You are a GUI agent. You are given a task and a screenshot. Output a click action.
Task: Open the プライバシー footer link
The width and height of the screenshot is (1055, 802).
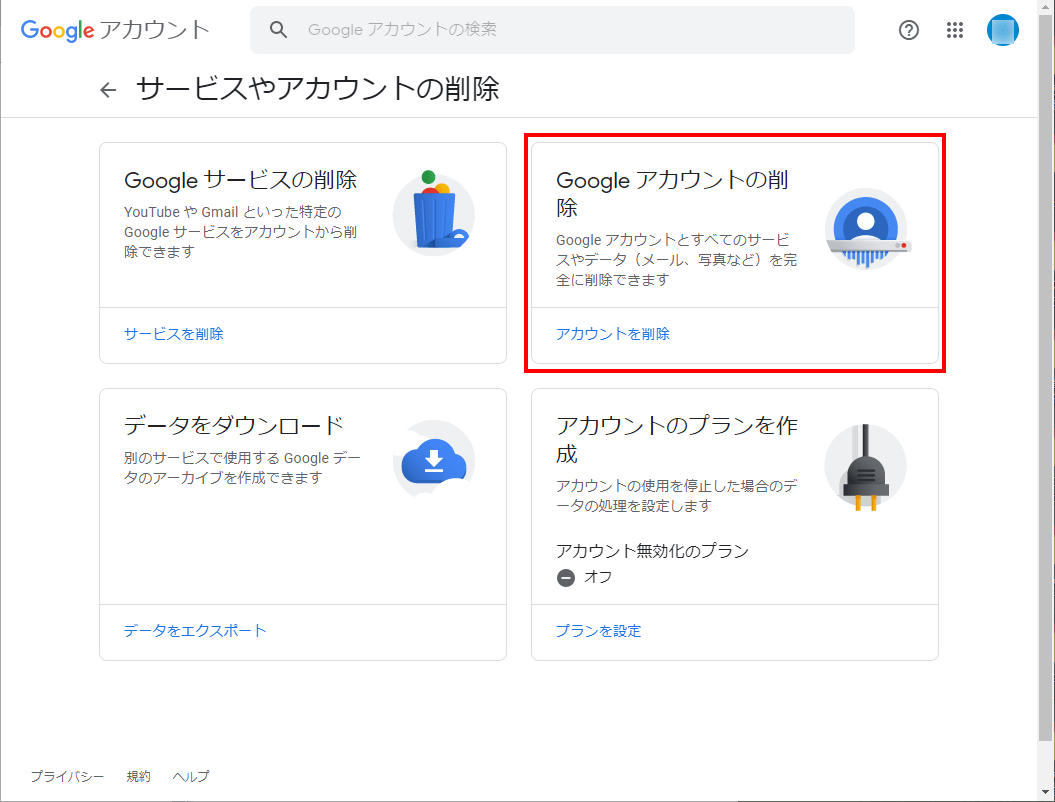click(67, 776)
